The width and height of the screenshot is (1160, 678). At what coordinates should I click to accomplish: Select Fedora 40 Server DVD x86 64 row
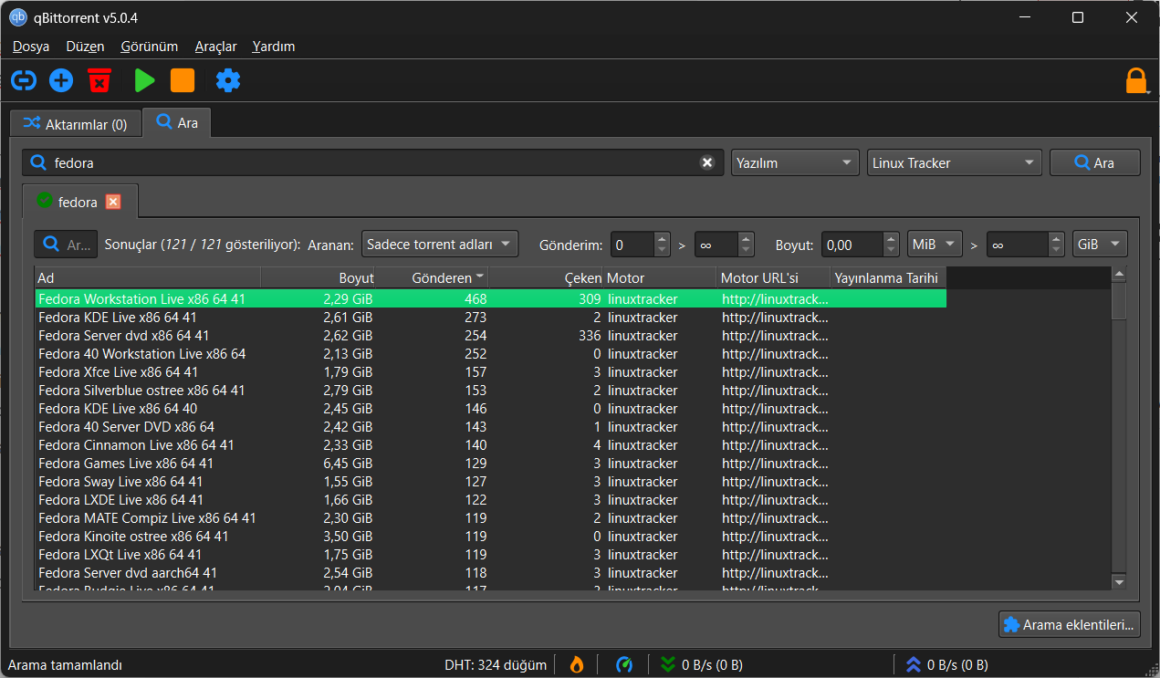point(490,427)
